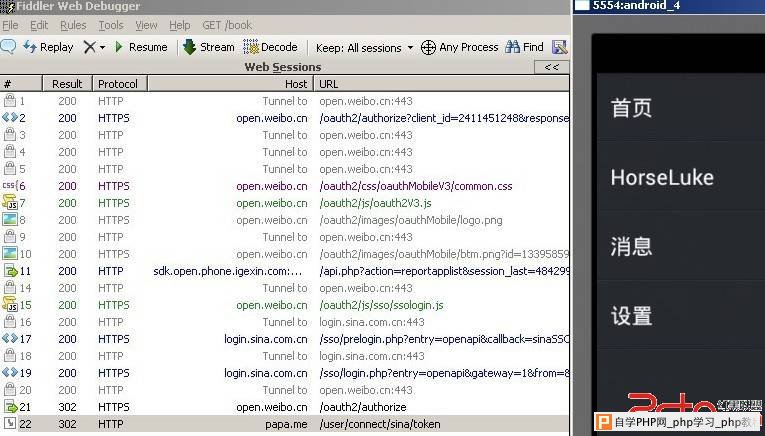Viewport: 765px width, 436px height.
Task: Open the Tools menu
Action: 111,25
